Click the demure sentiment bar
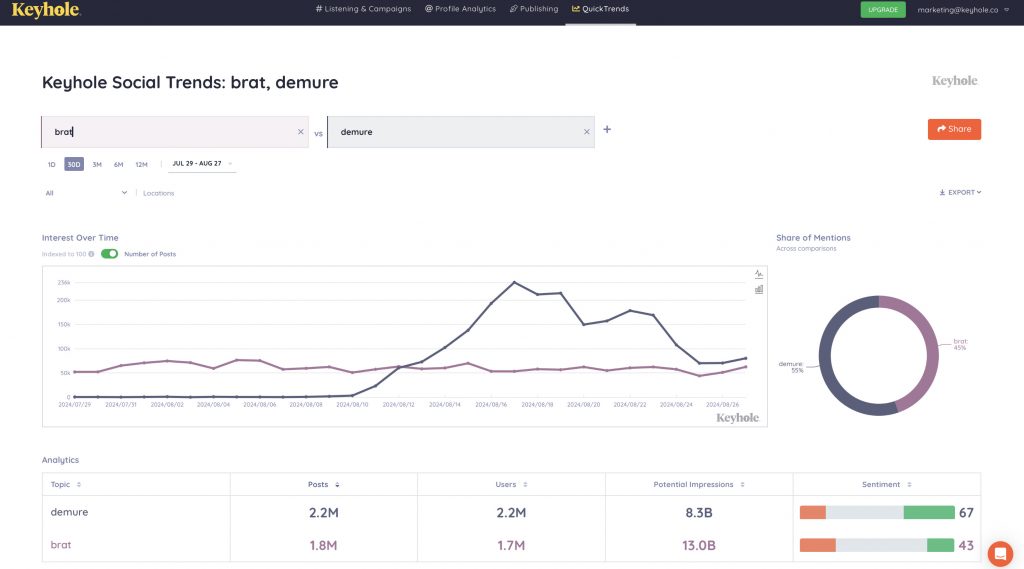This screenshot has height=569, width=1024. point(877,513)
